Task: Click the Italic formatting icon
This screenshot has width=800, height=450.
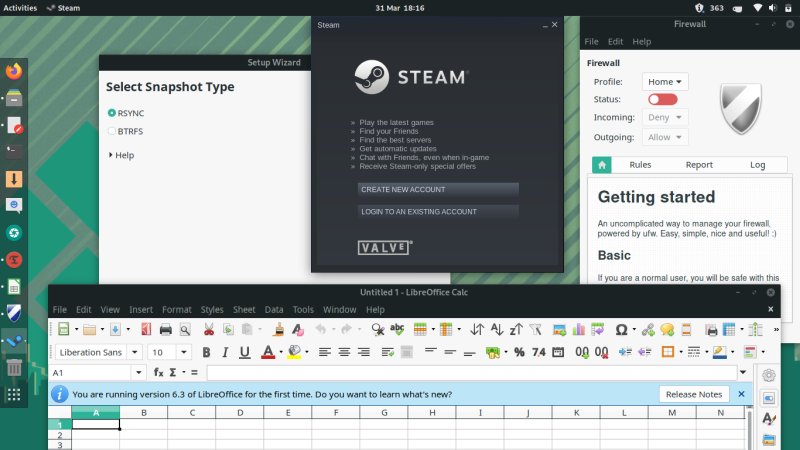Action: (x=226, y=352)
